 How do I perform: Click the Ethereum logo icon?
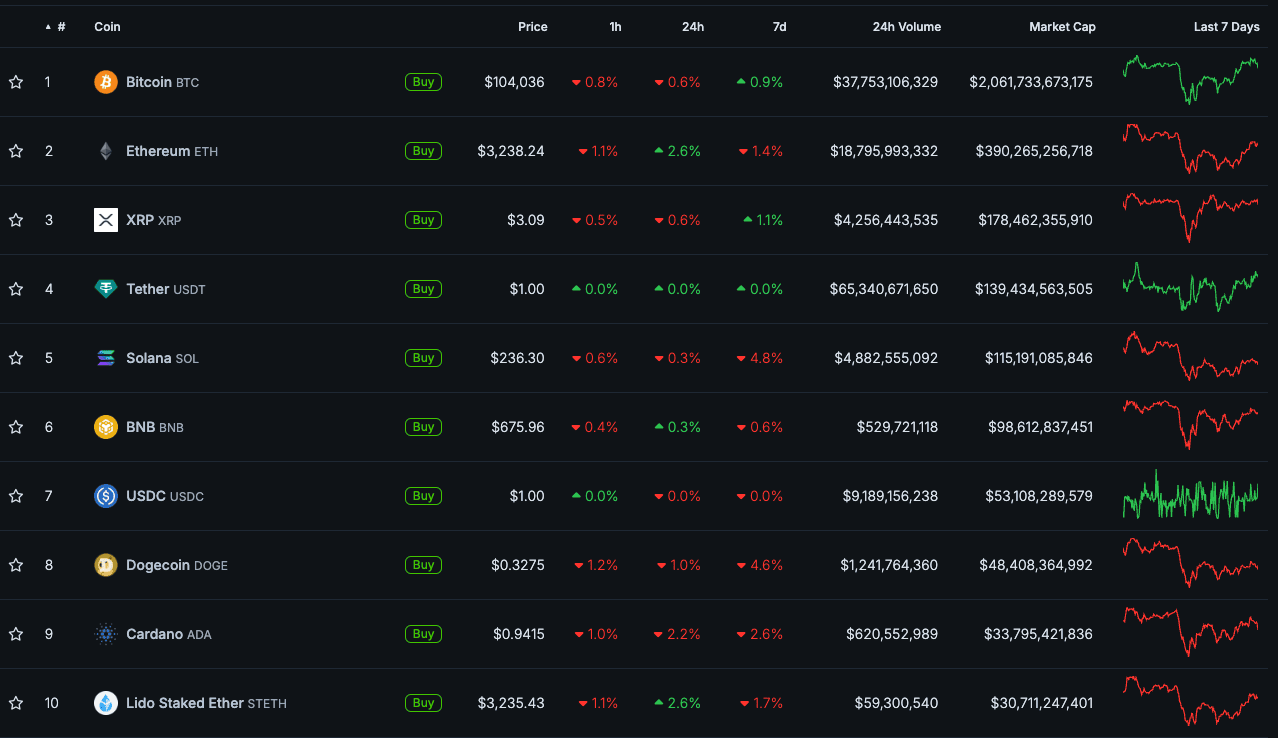click(106, 151)
